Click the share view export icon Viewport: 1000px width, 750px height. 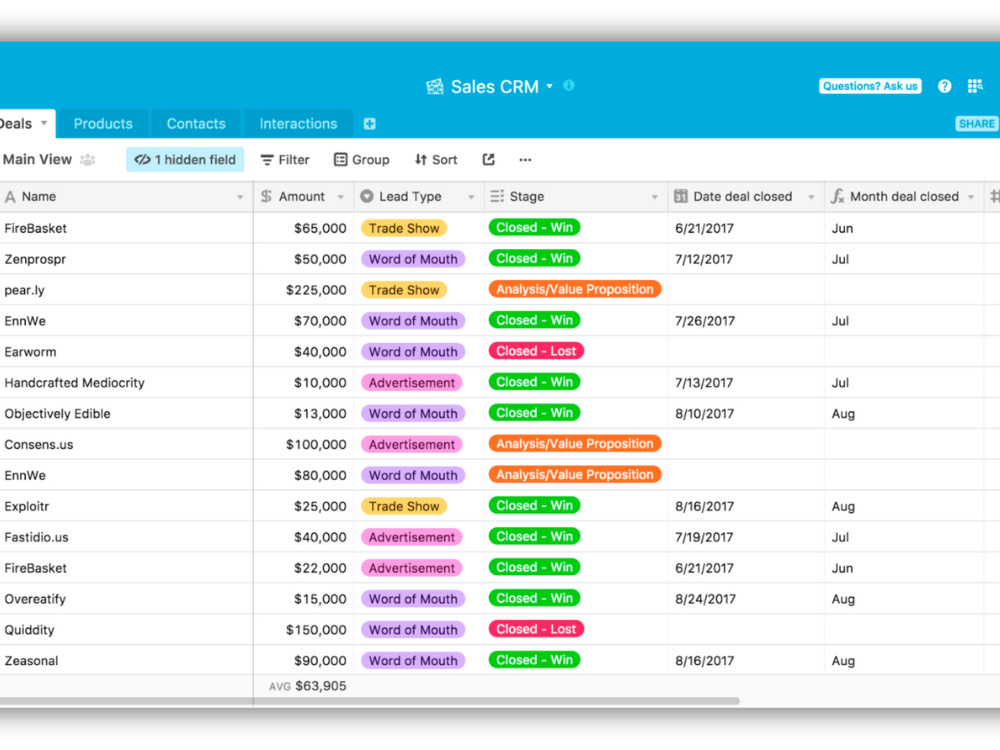489,159
